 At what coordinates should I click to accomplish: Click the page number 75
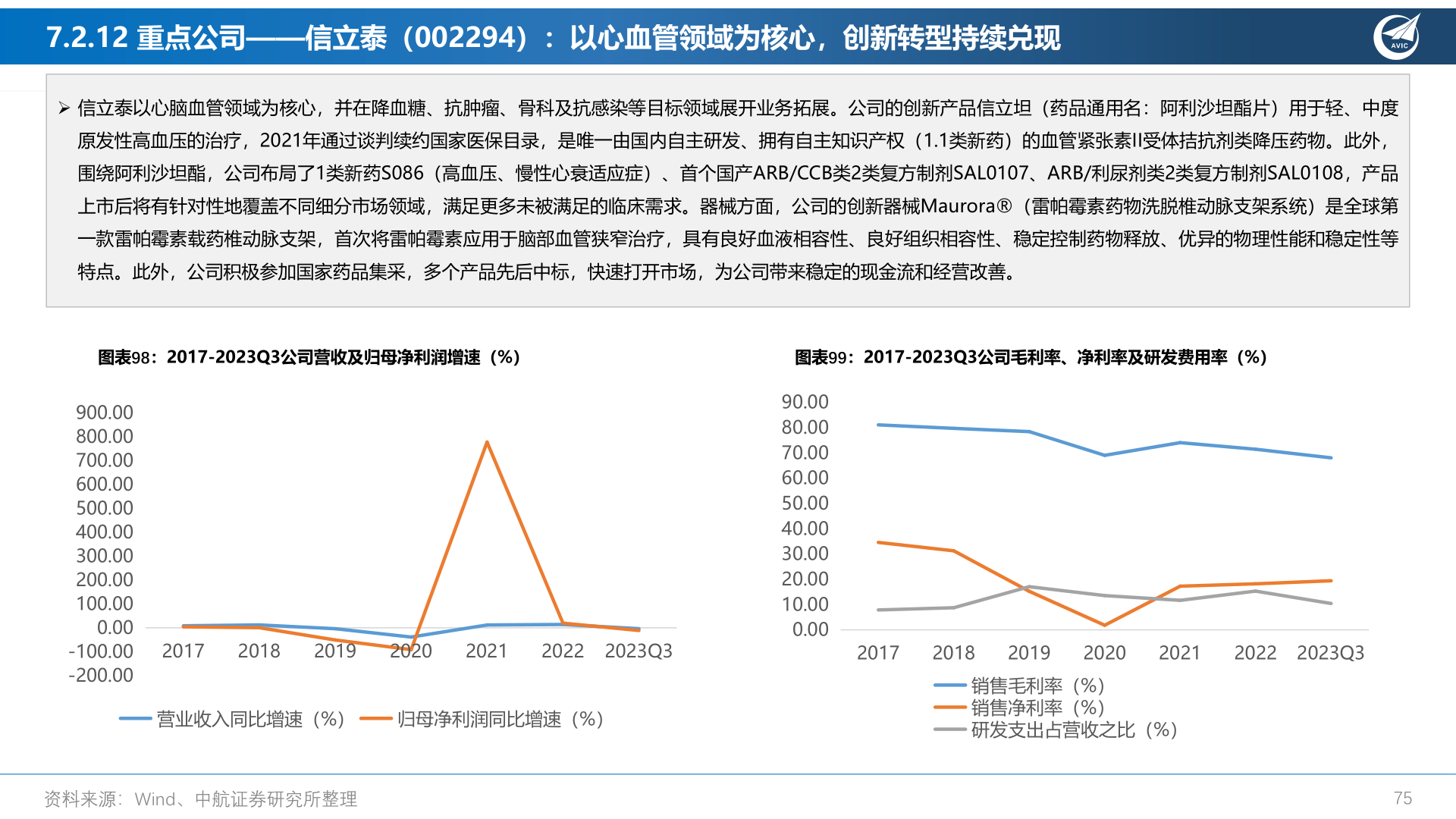[1403, 799]
